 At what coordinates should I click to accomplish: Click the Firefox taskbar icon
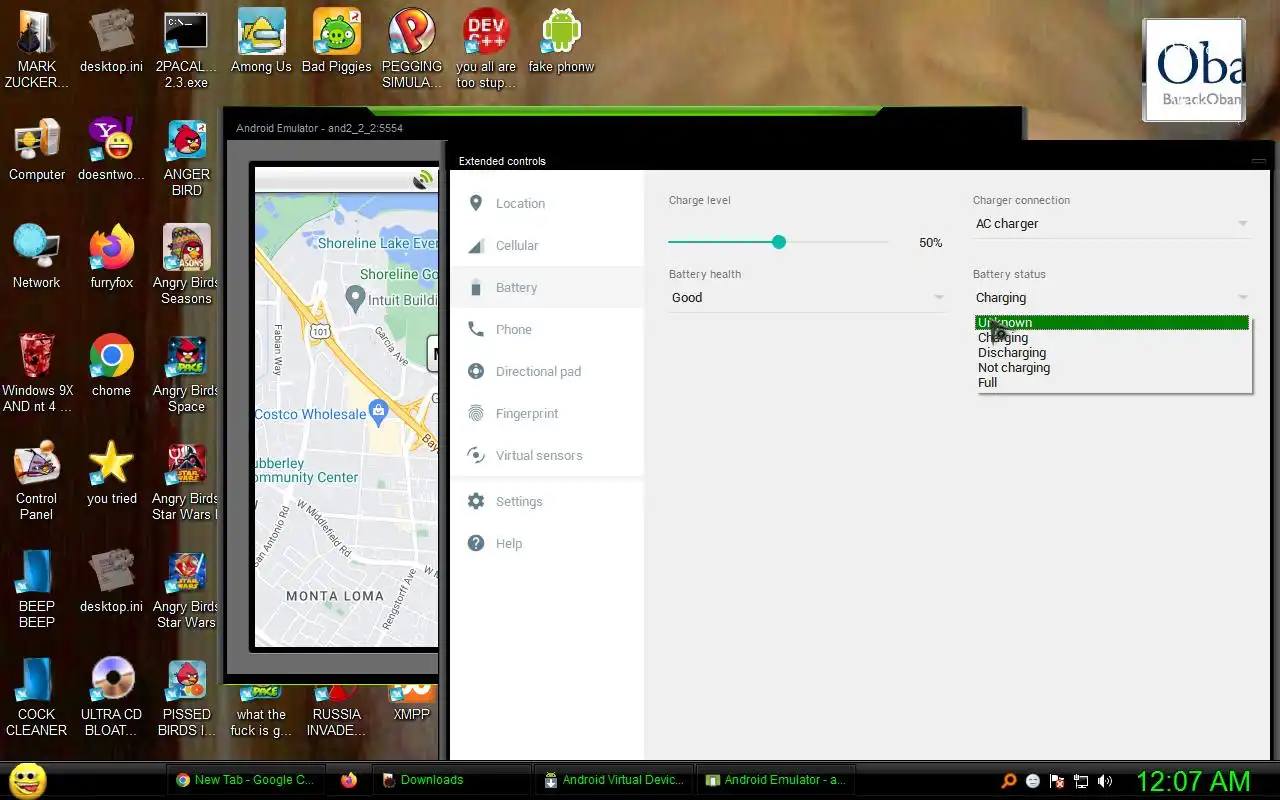click(x=348, y=780)
